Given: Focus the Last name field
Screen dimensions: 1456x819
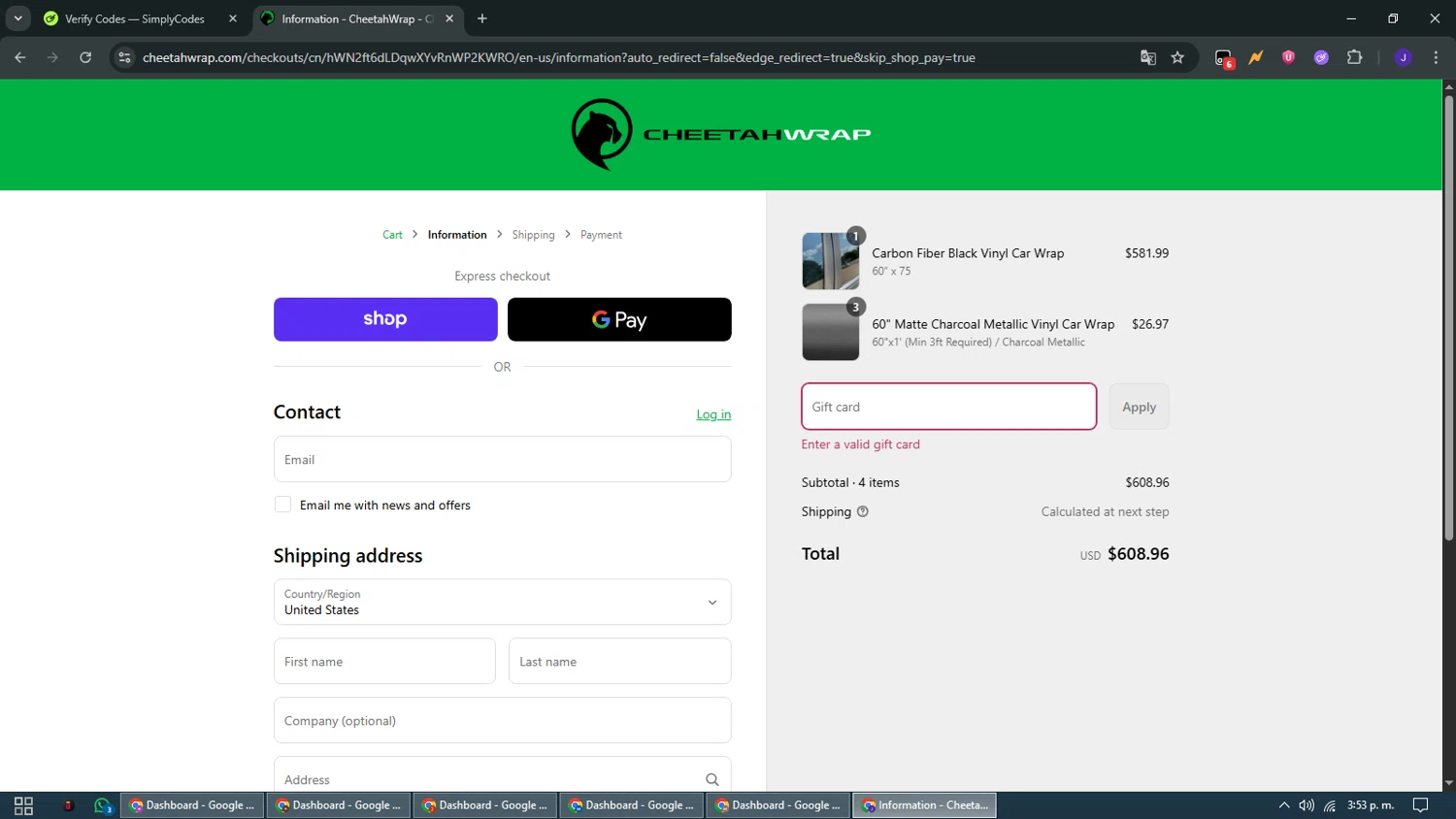Looking at the screenshot, I should (x=619, y=661).
